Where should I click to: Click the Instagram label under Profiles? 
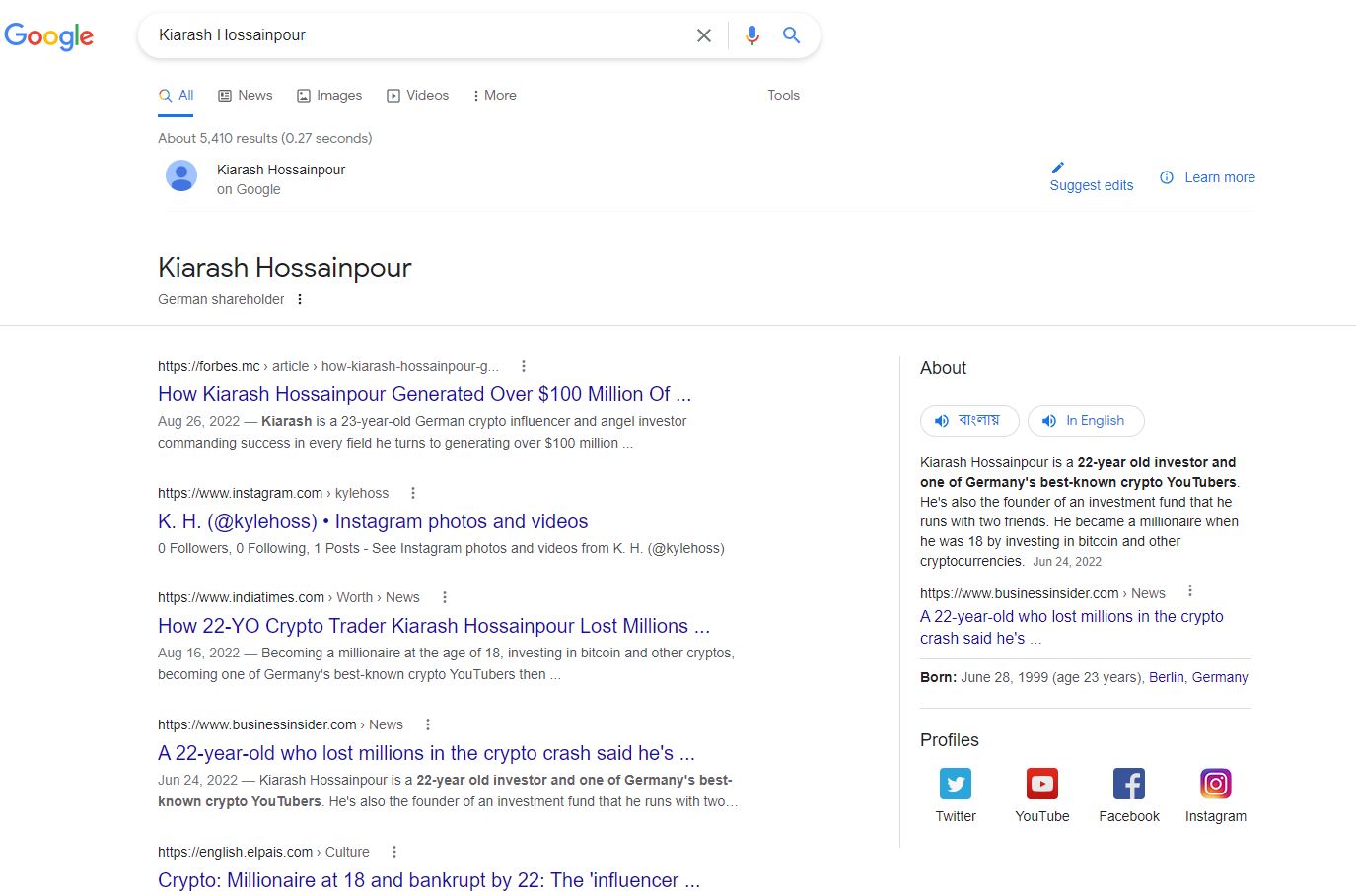[1216, 816]
